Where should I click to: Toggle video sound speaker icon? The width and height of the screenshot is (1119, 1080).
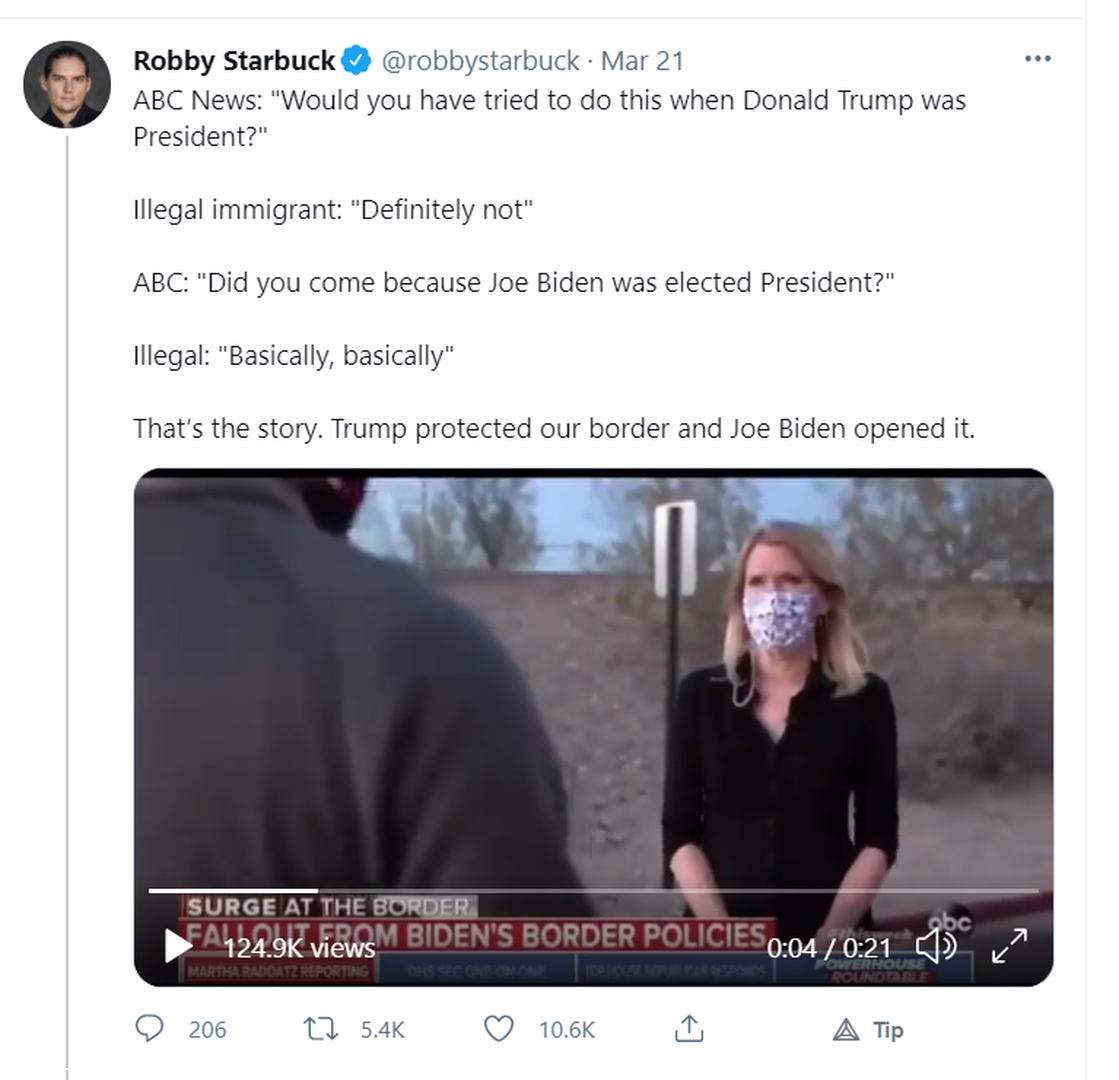(x=936, y=945)
